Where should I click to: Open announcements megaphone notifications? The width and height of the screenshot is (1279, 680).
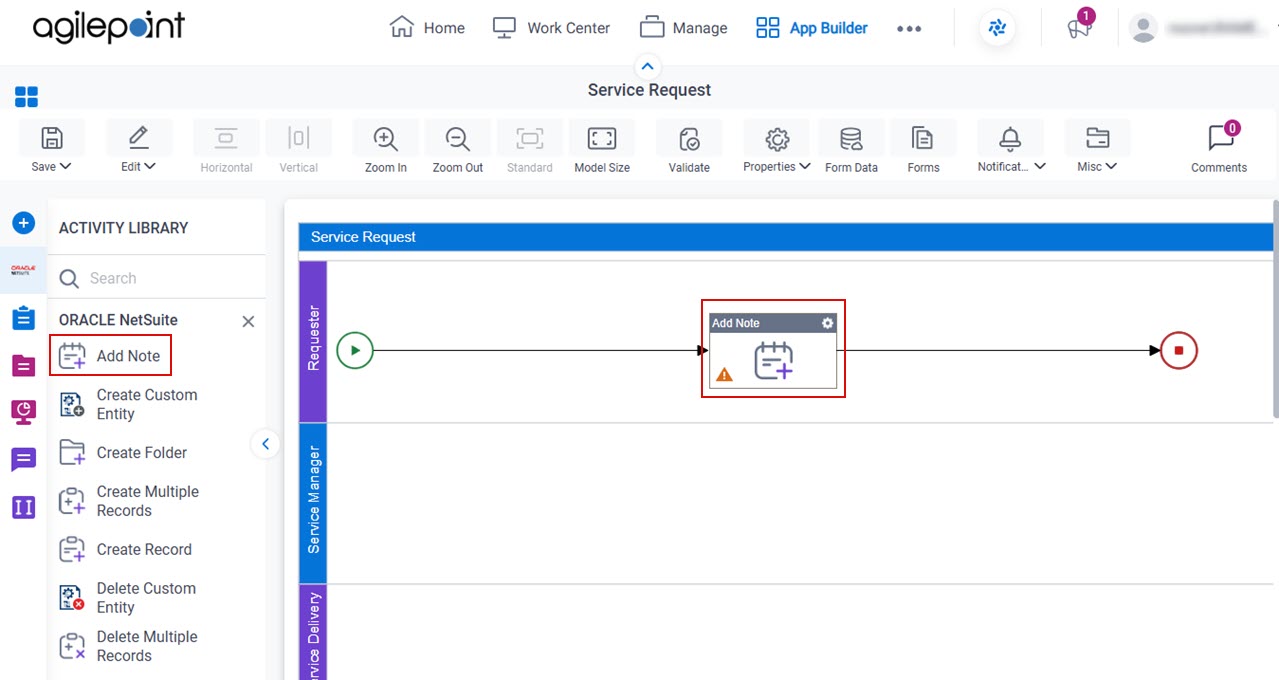point(1078,28)
